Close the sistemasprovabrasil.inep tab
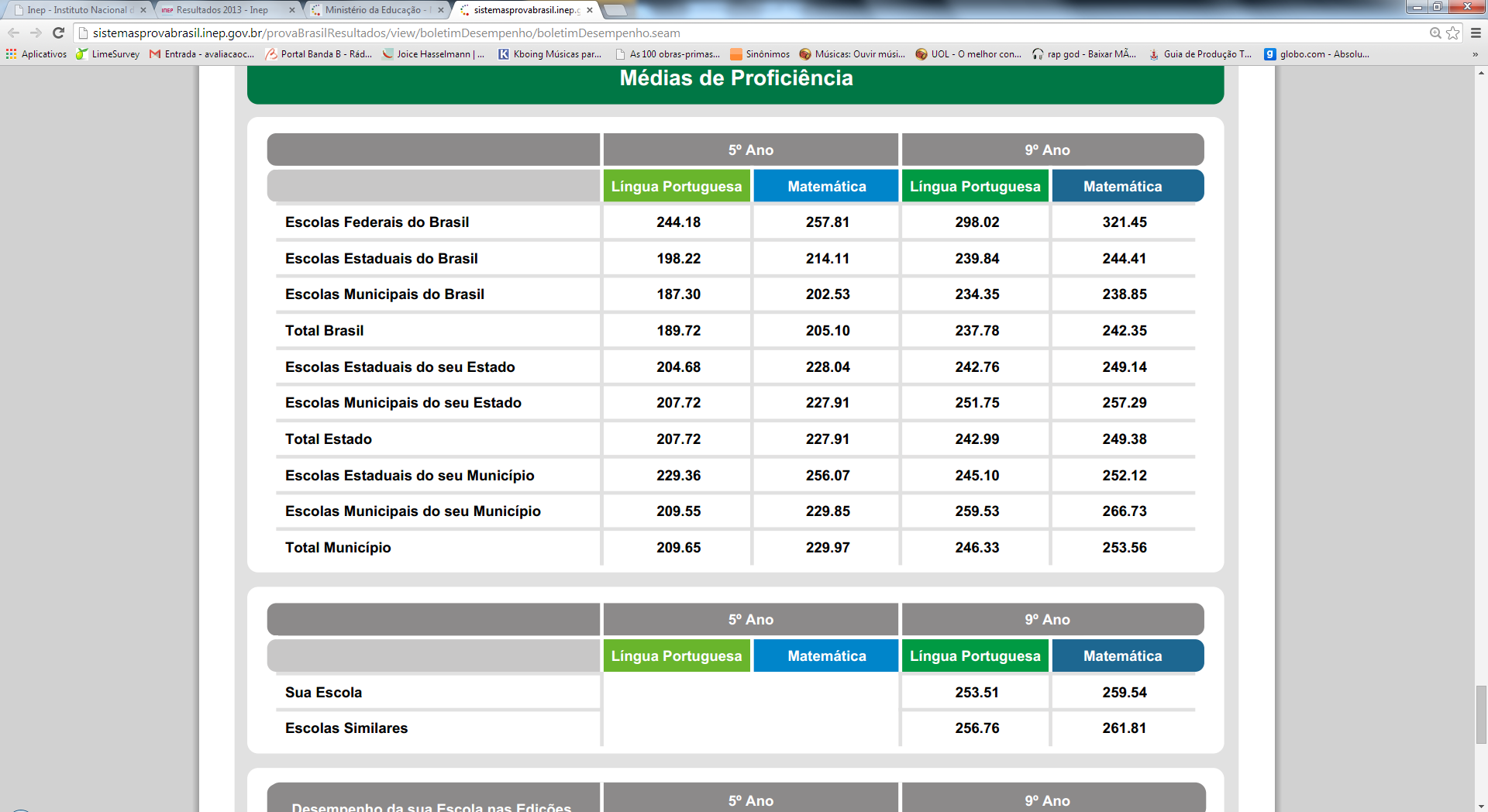The image size is (1488, 812). point(590,10)
